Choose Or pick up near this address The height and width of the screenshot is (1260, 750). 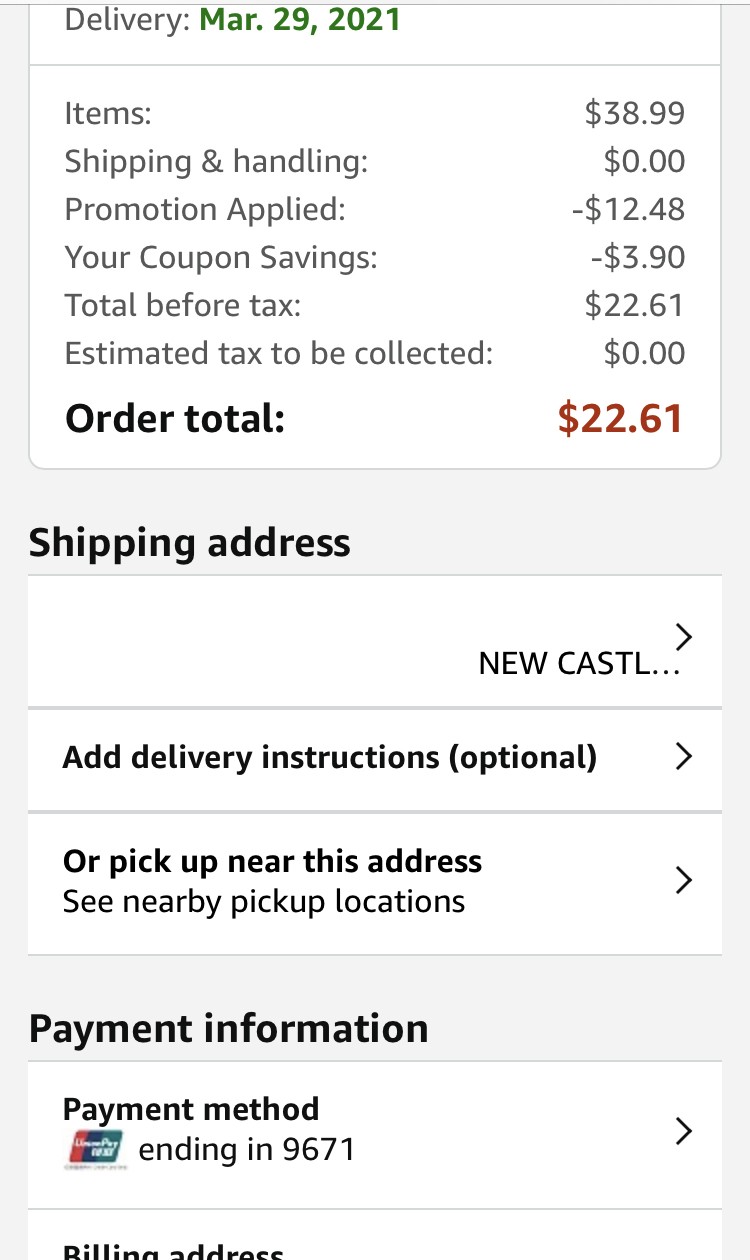pos(272,861)
